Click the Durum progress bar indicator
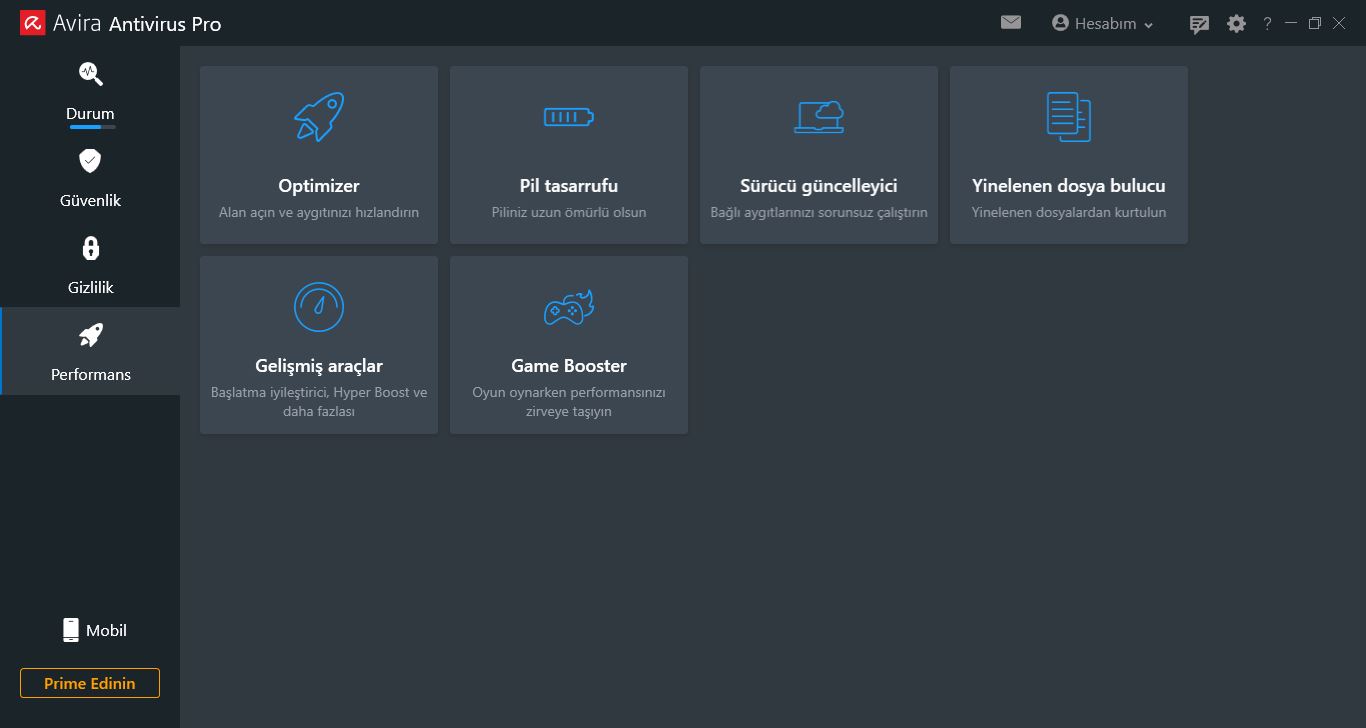Screen dimensions: 1366x728 point(92,127)
